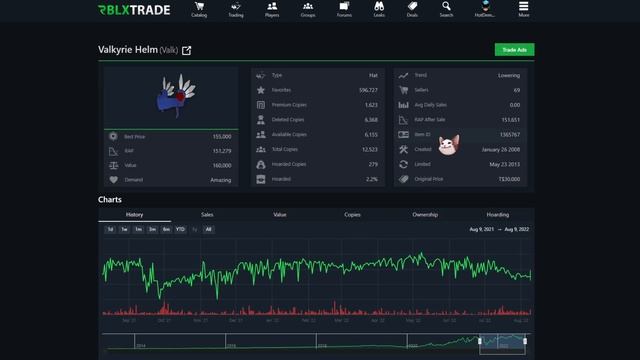Screen dimensions: 640x360
Task: Click the Limited refresh-arrows icon
Action: (x=403, y=164)
